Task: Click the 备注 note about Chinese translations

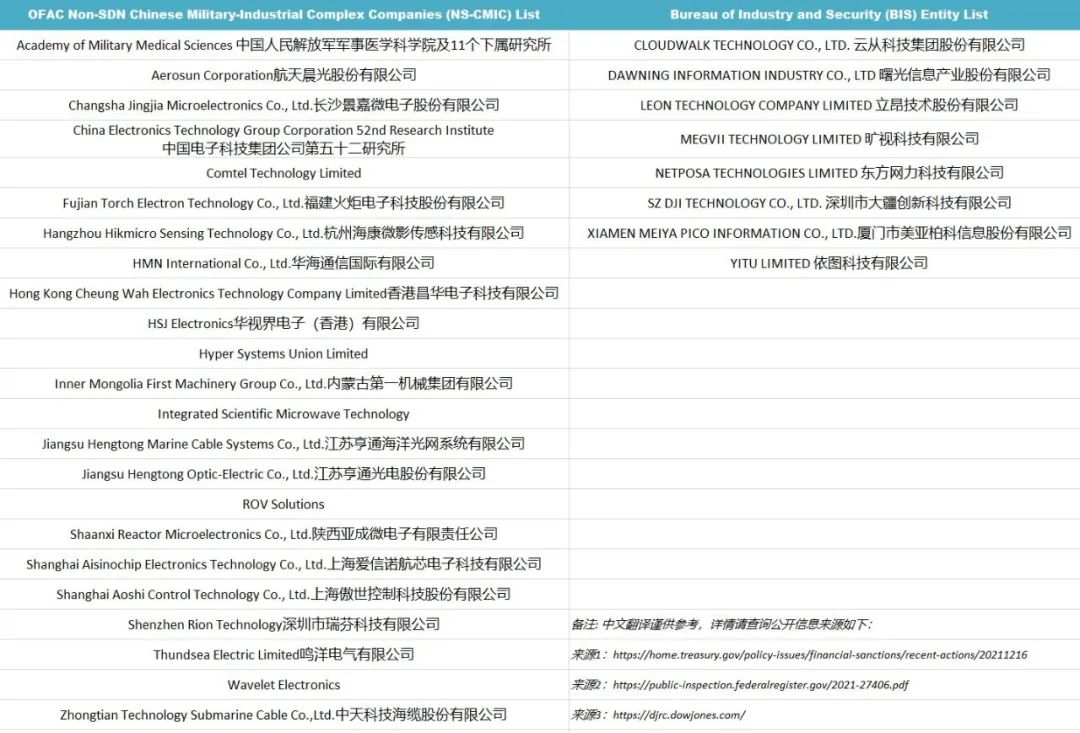Action: click(722, 625)
